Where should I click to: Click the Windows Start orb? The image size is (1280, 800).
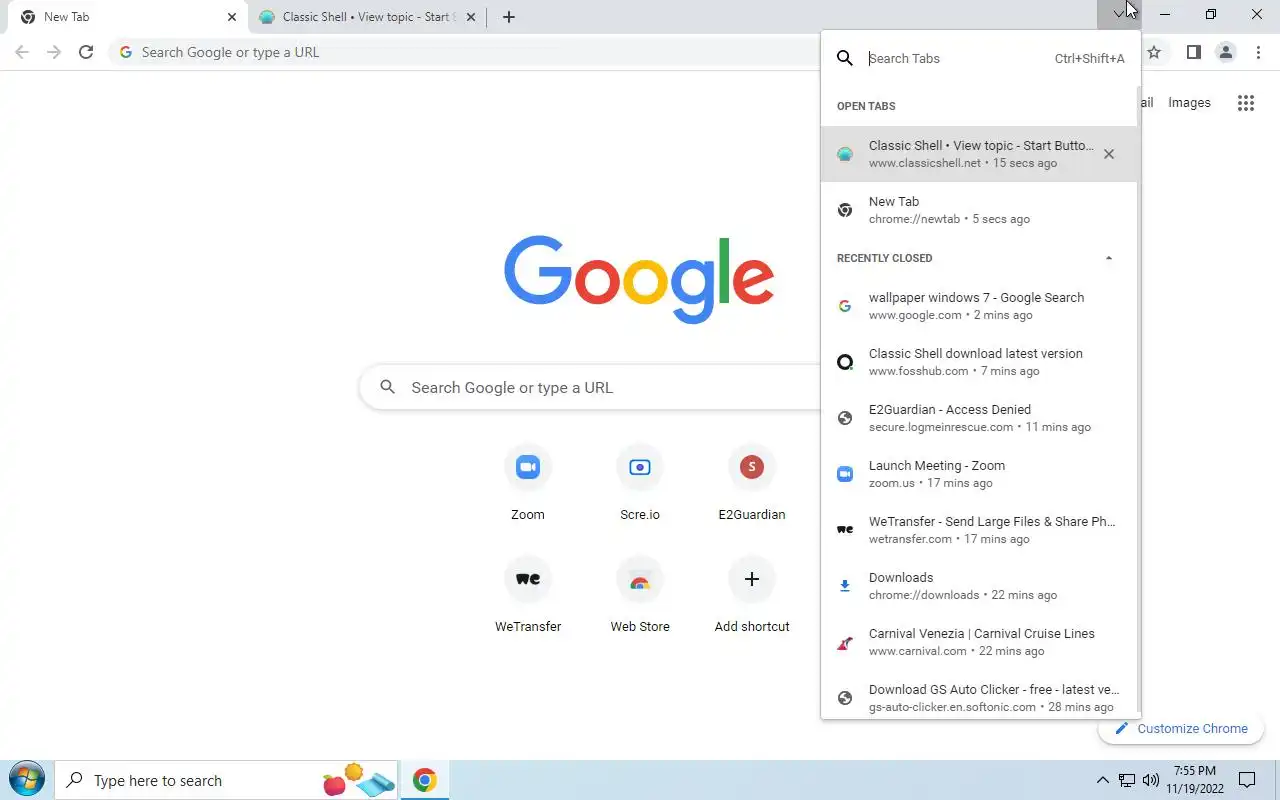pos(26,780)
